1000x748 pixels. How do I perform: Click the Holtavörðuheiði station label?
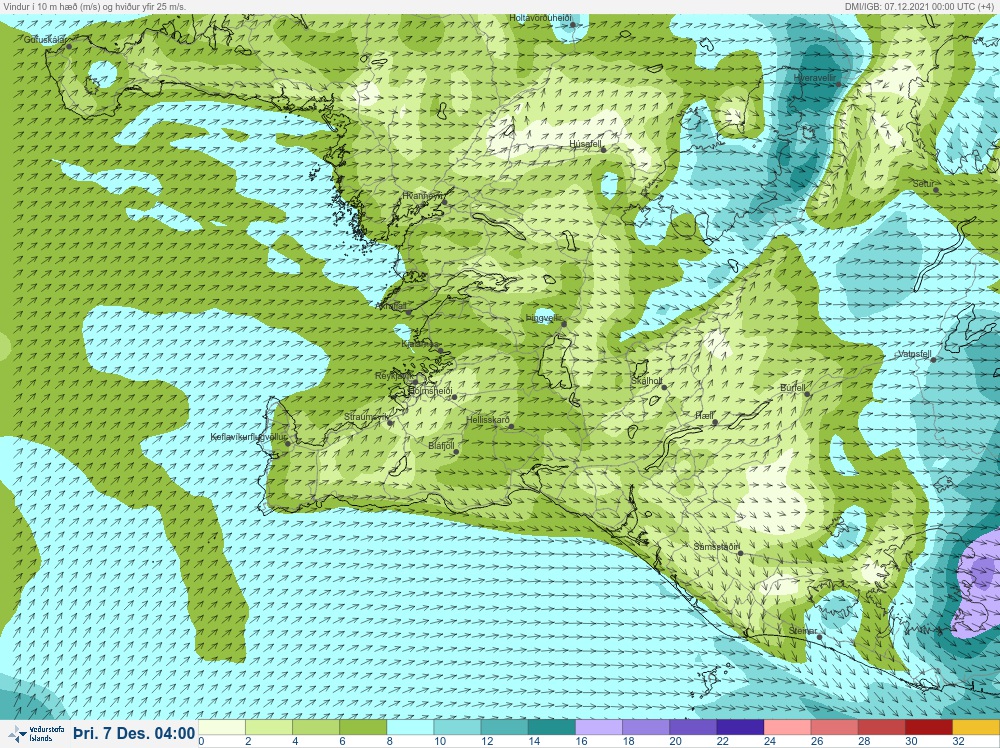540,18
